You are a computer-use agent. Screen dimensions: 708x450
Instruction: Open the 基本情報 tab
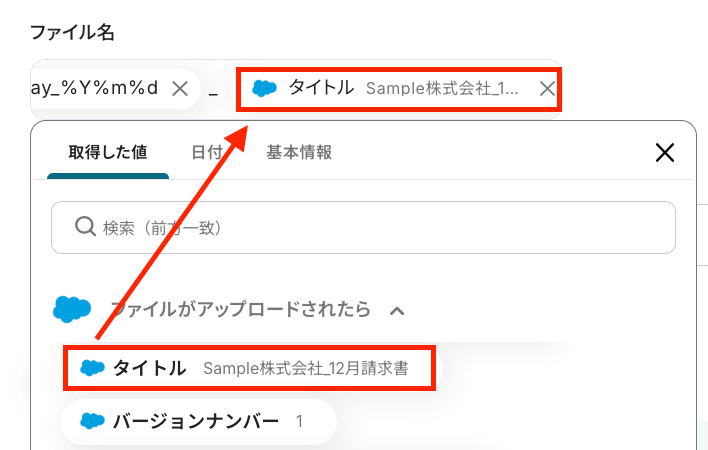[x=299, y=152]
